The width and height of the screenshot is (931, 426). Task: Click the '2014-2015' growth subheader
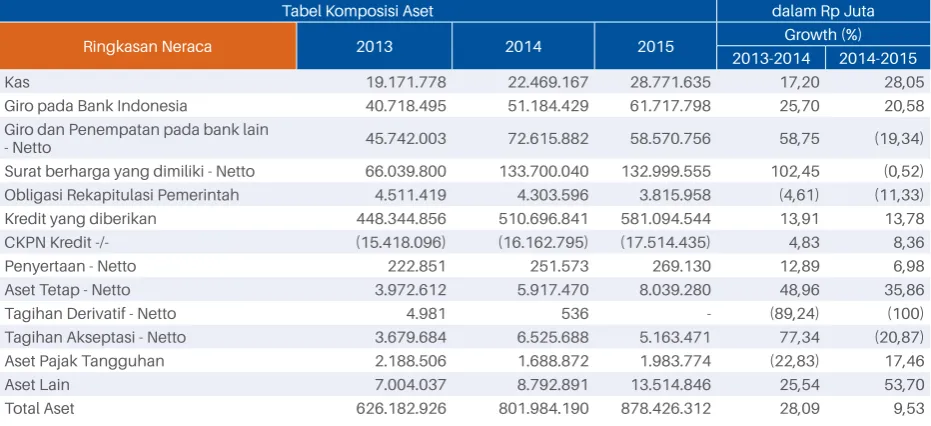[x=878, y=58]
